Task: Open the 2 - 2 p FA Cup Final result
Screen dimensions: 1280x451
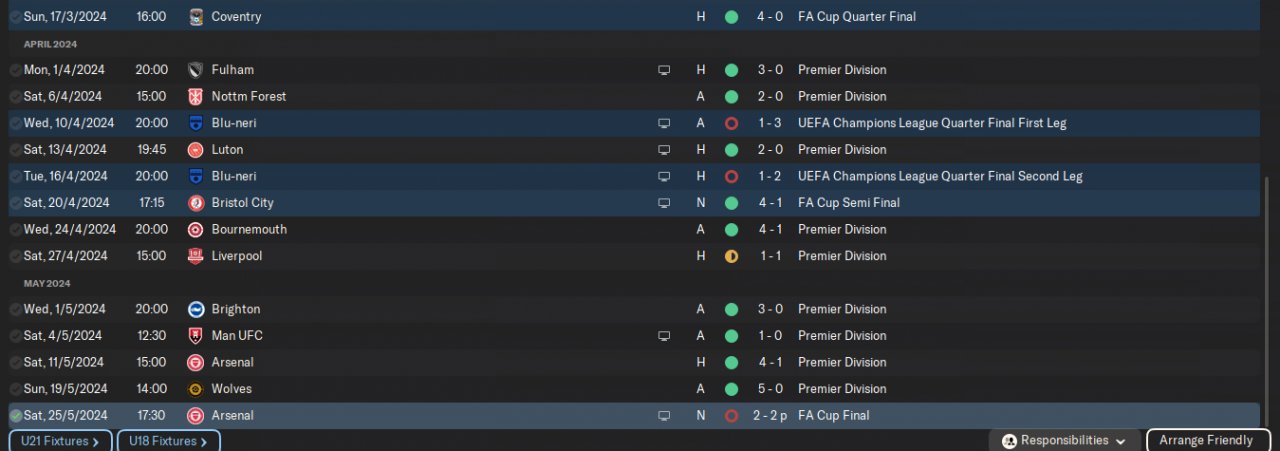Action: click(x=770, y=416)
